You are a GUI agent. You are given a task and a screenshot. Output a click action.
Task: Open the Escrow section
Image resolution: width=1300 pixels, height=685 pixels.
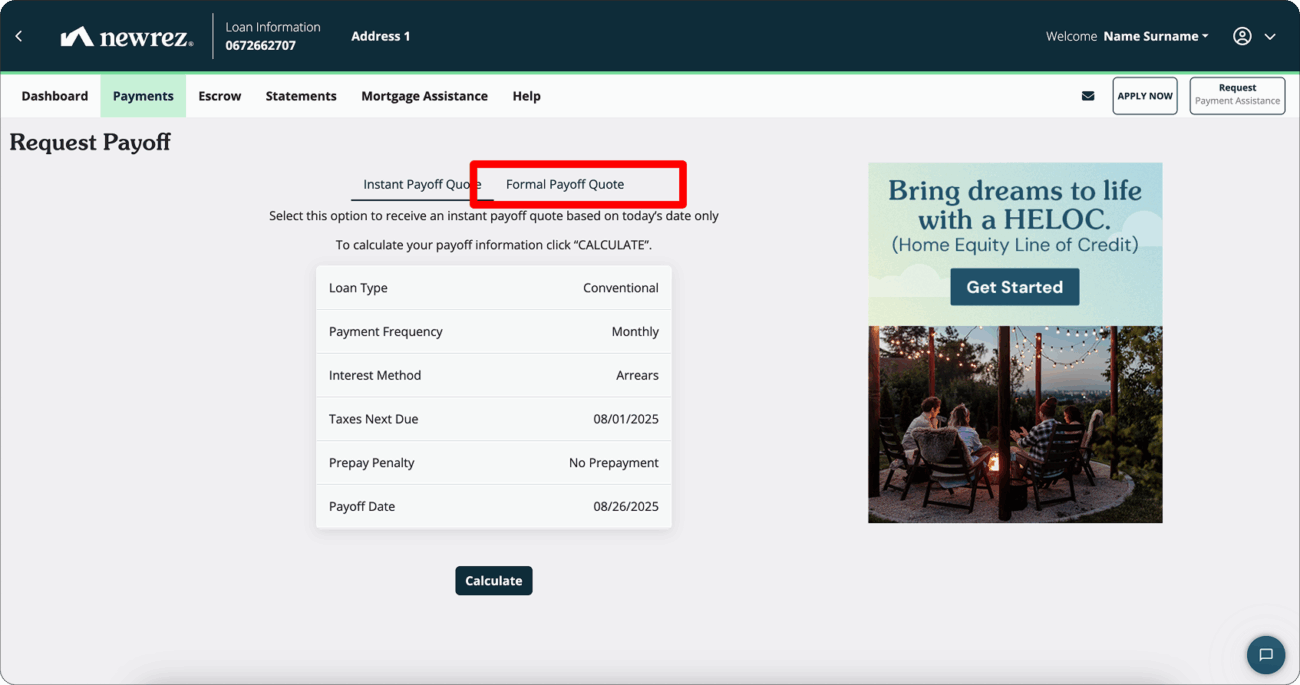[219, 95]
